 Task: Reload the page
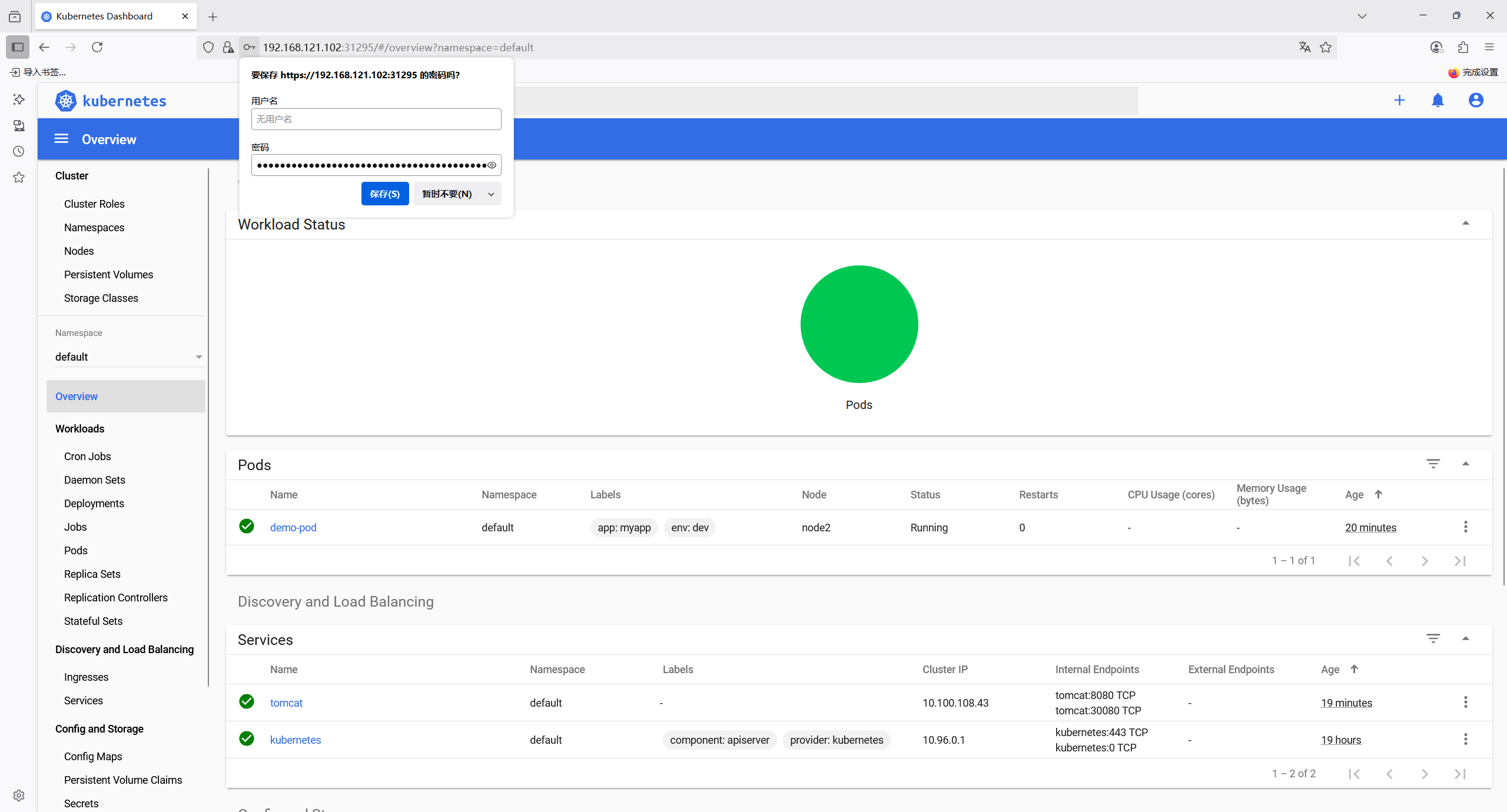[x=97, y=47]
